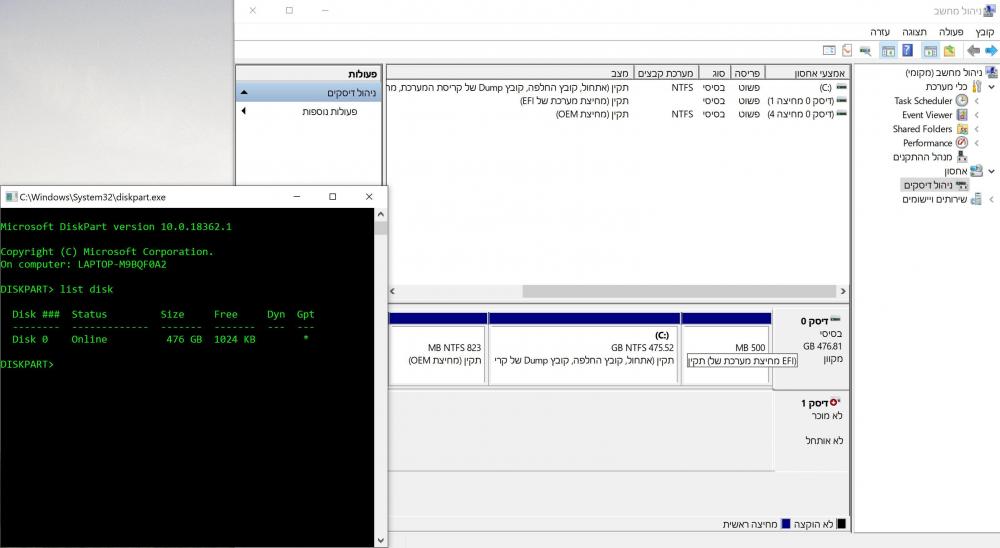The height and width of the screenshot is (548, 1000).
Task: Click the diskpart window scroll-up arrow
Action: point(381,214)
